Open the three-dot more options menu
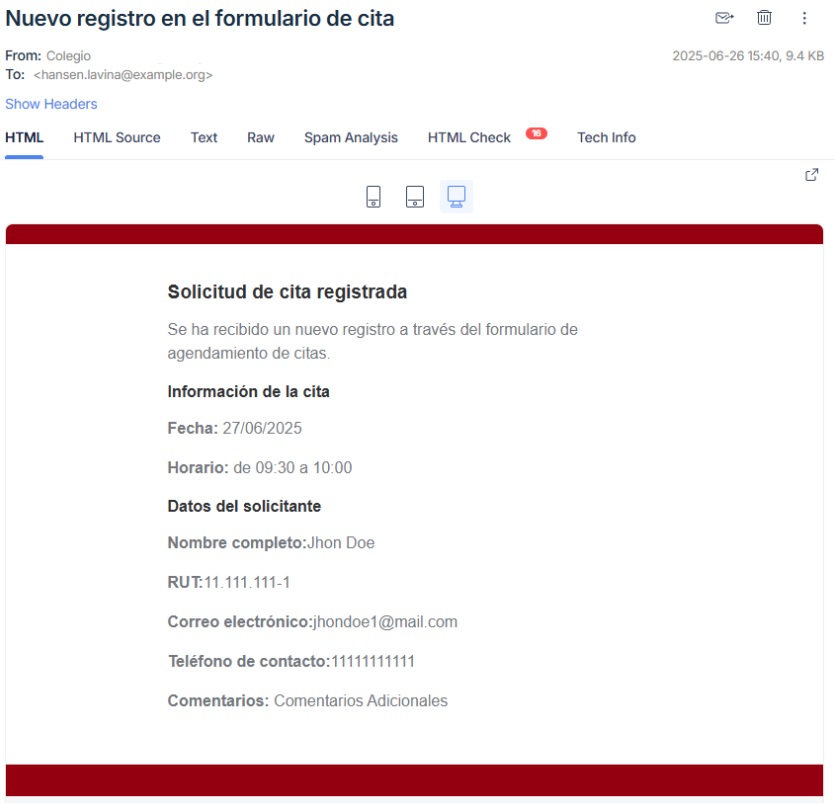The width and height of the screenshot is (835, 804). click(x=805, y=18)
